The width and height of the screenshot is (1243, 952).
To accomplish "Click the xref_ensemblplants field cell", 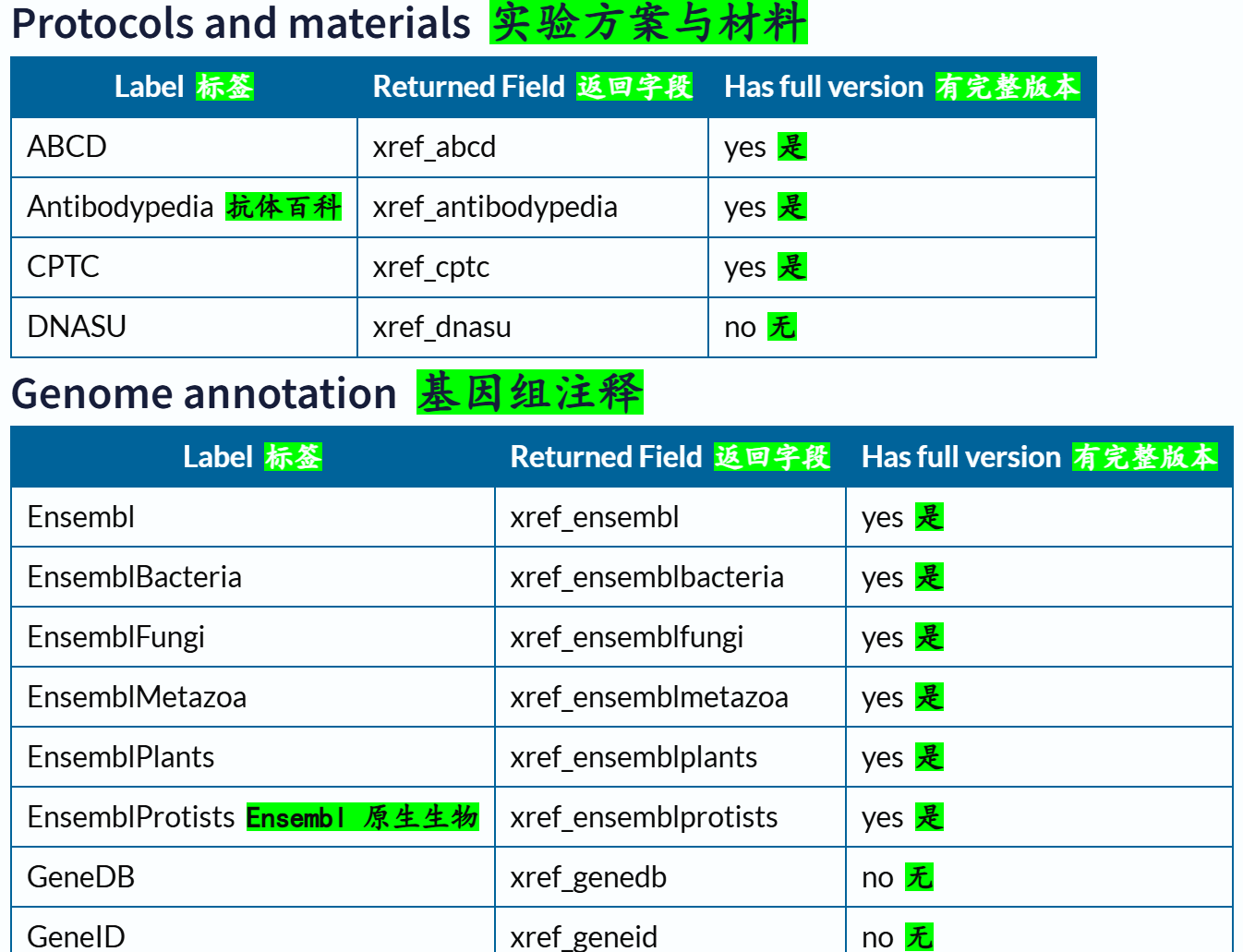I will pyautogui.click(x=670, y=757).
